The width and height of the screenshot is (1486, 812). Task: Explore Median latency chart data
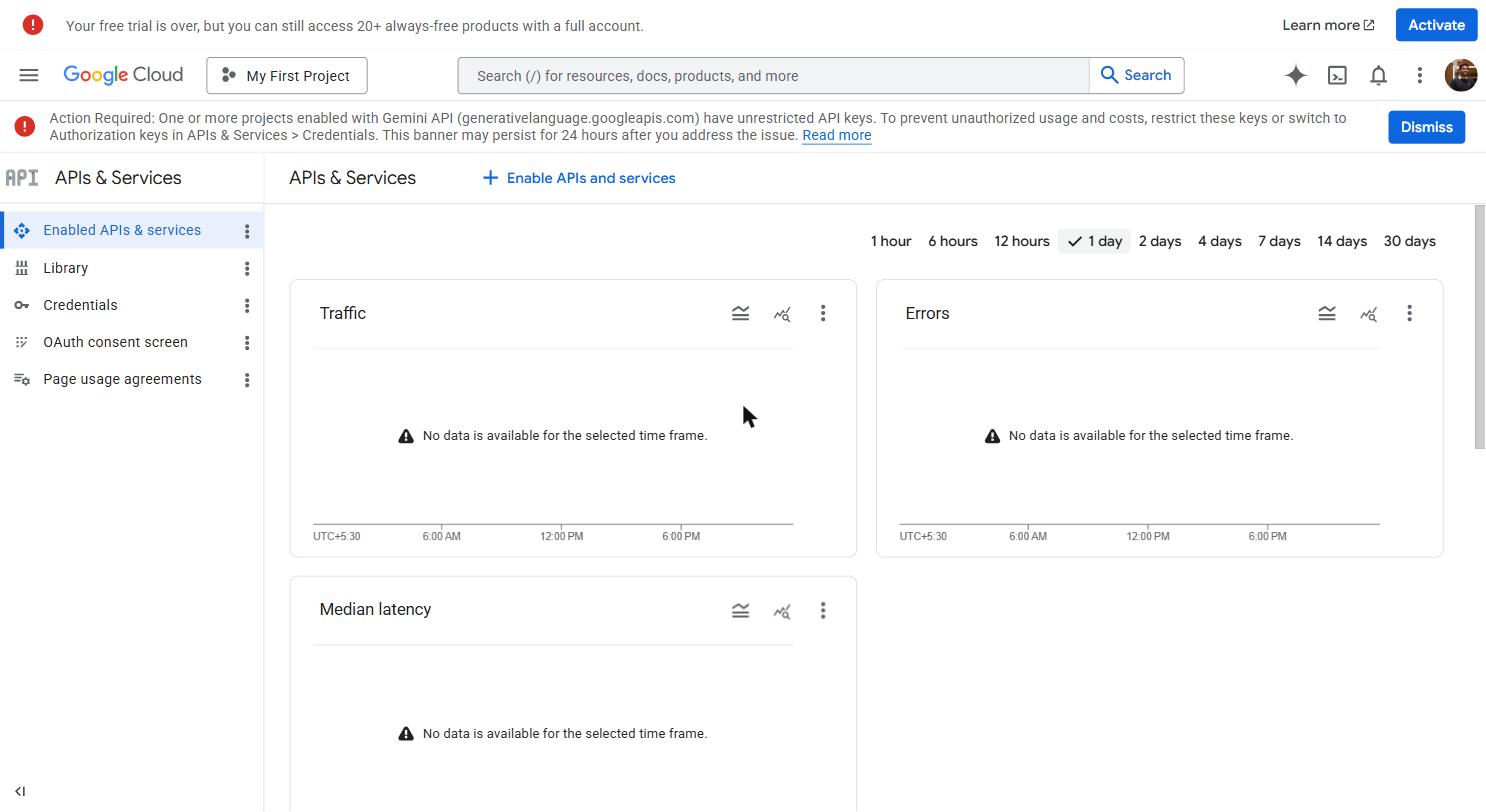point(782,610)
